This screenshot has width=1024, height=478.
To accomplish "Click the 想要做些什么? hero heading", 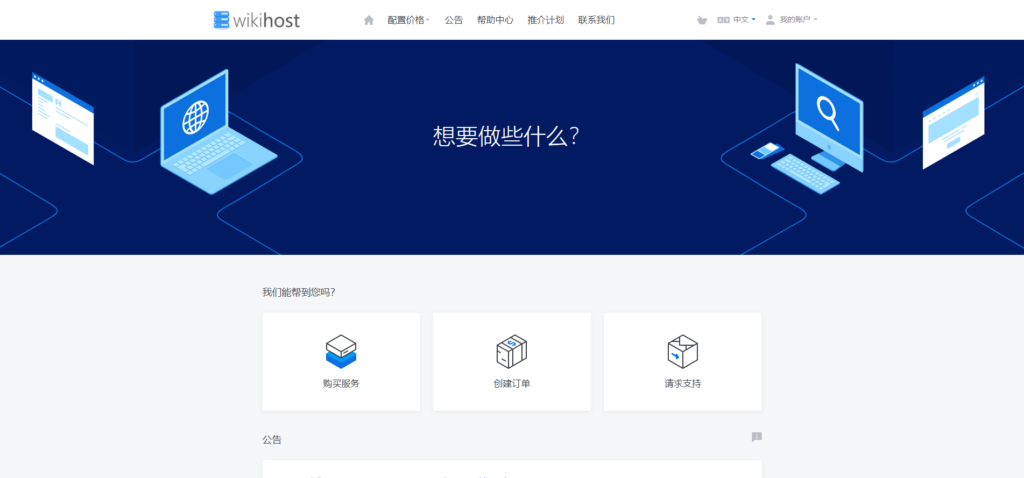I will (x=506, y=136).
